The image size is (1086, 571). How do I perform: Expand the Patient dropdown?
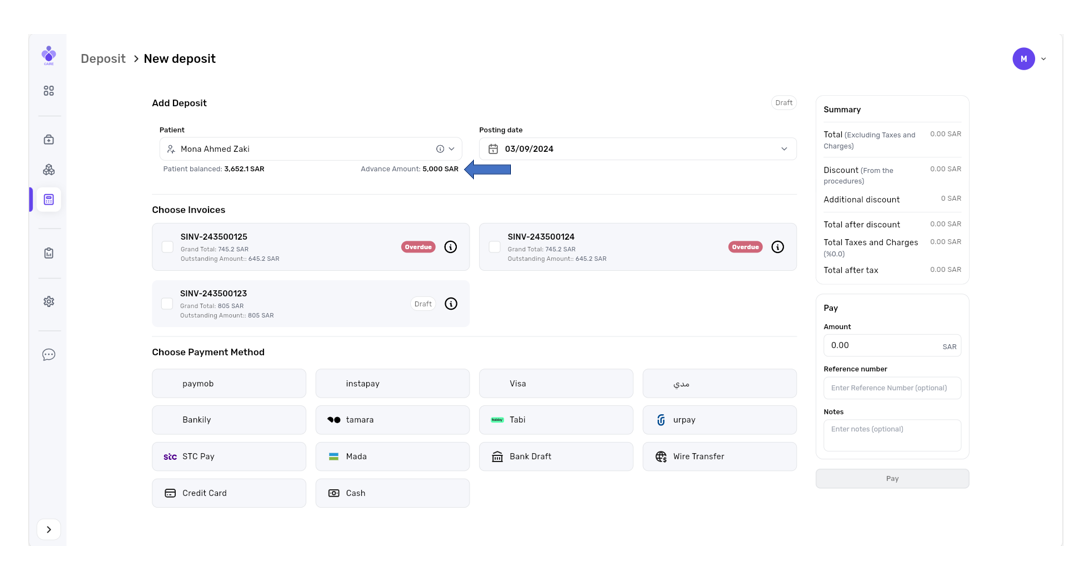point(452,149)
